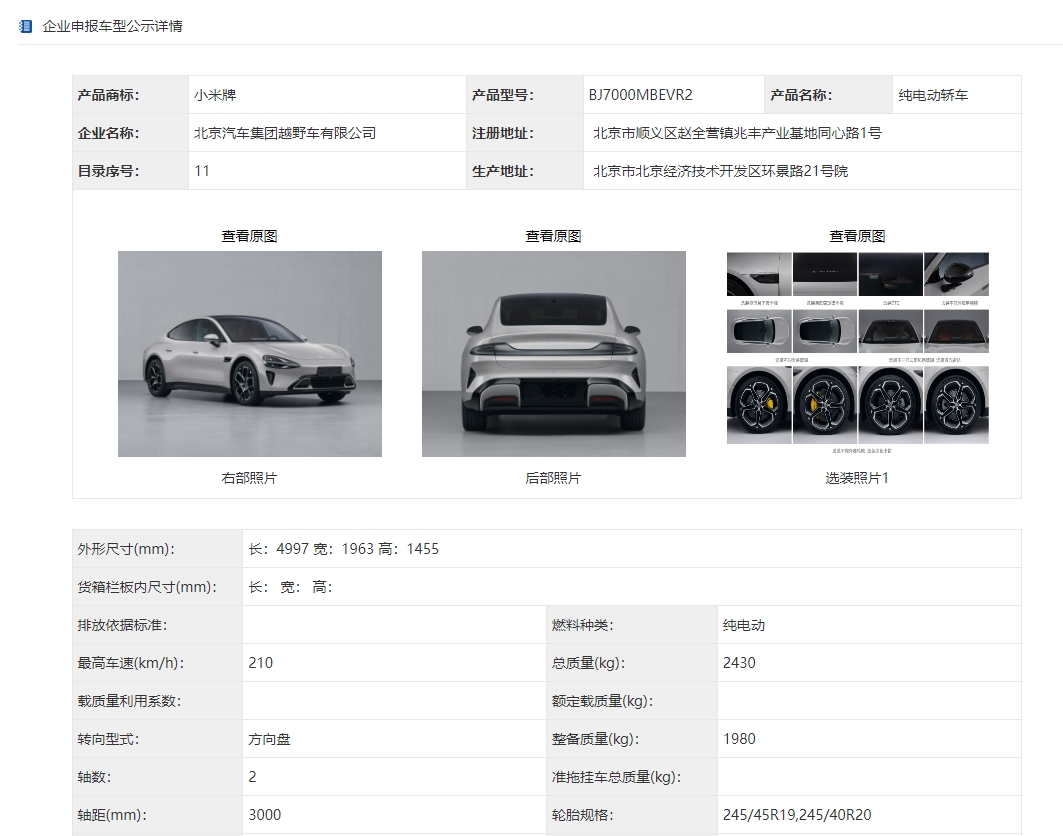Click the rear view car photo
This screenshot has width=1063, height=836.
553,353
